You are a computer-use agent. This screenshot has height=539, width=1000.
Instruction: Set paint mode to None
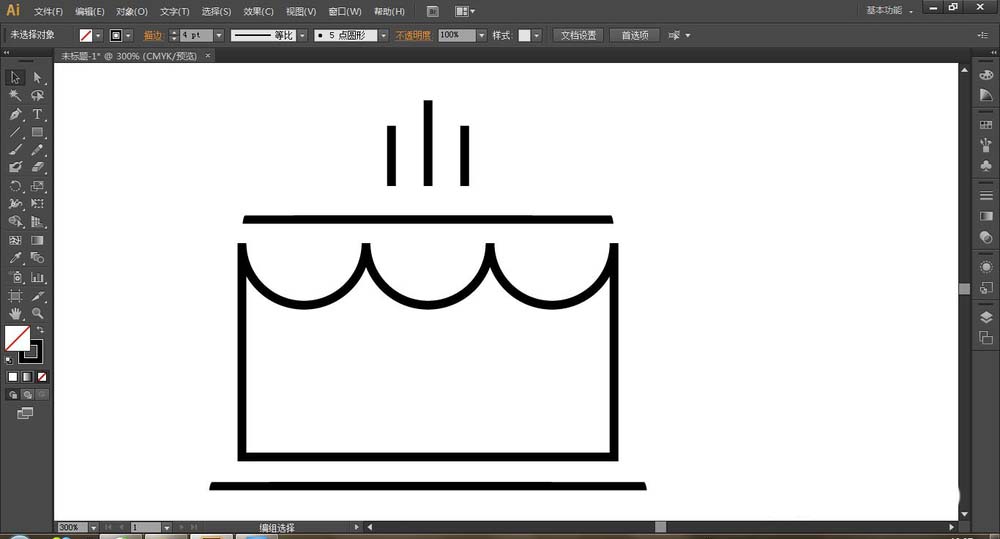pos(41,377)
